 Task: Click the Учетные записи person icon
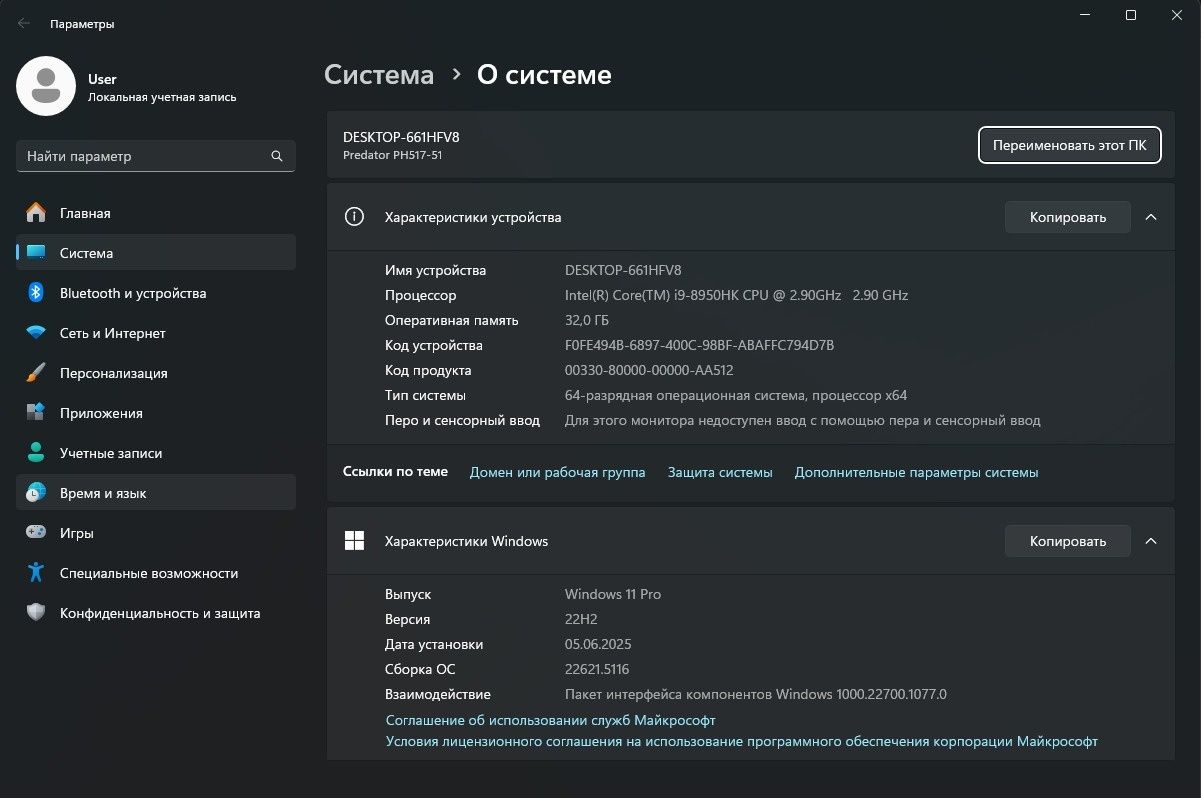coord(36,453)
